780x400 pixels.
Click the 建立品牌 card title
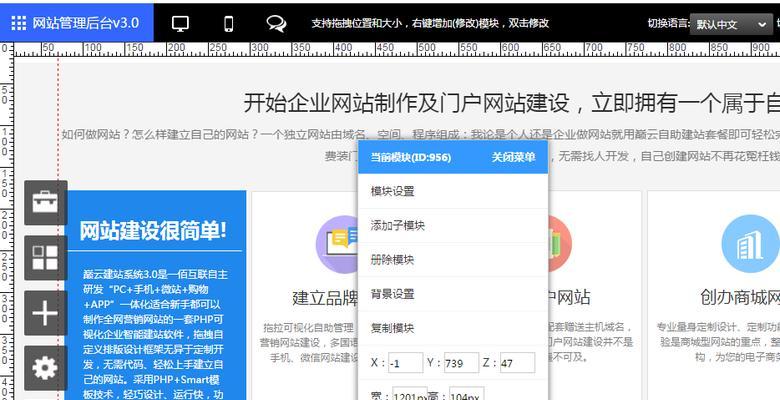(x=325, y=298)
